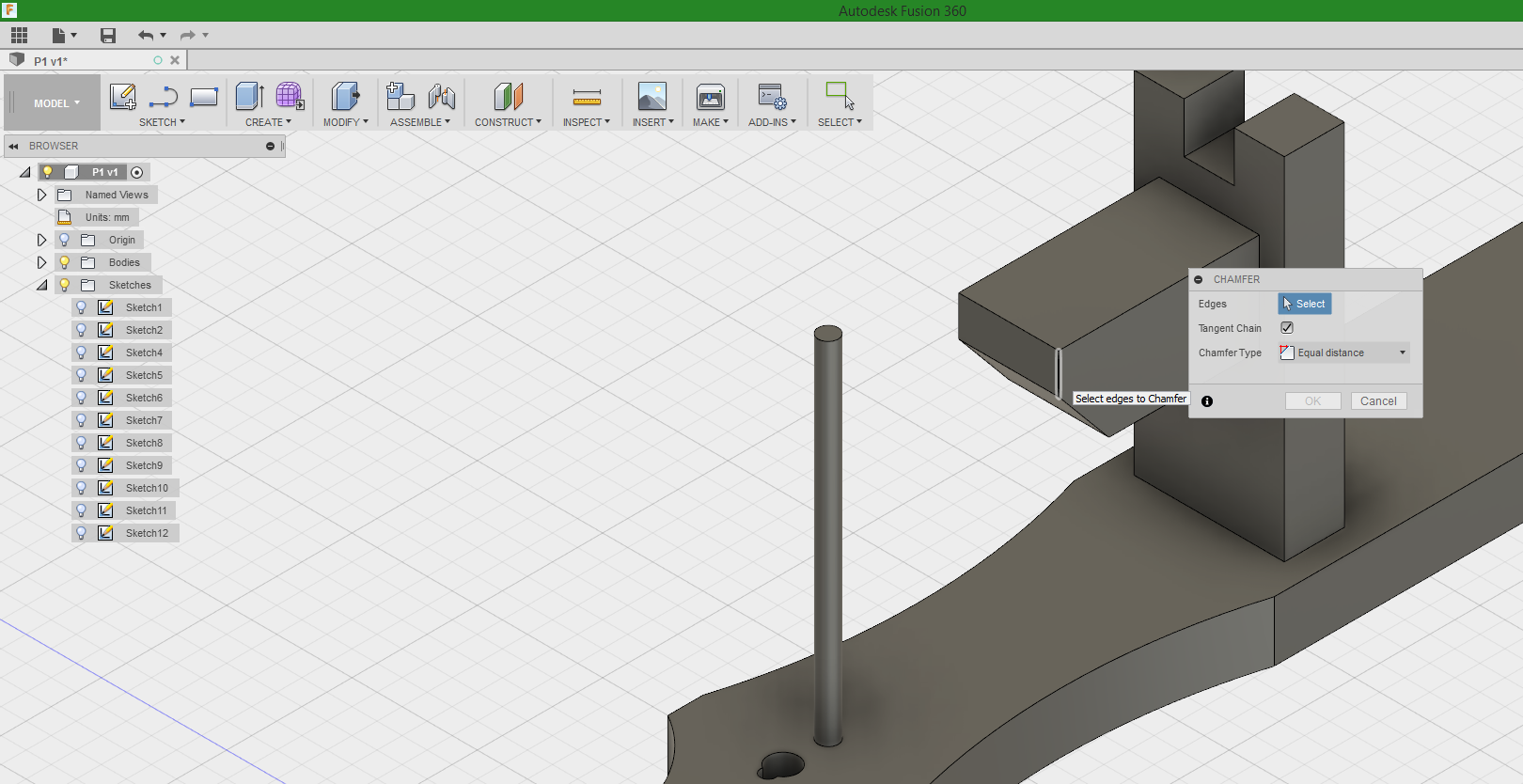The image size is (1523, 784).
Task: Toggle Sketch12 visibility bulb
Action: tap(82, 533)
